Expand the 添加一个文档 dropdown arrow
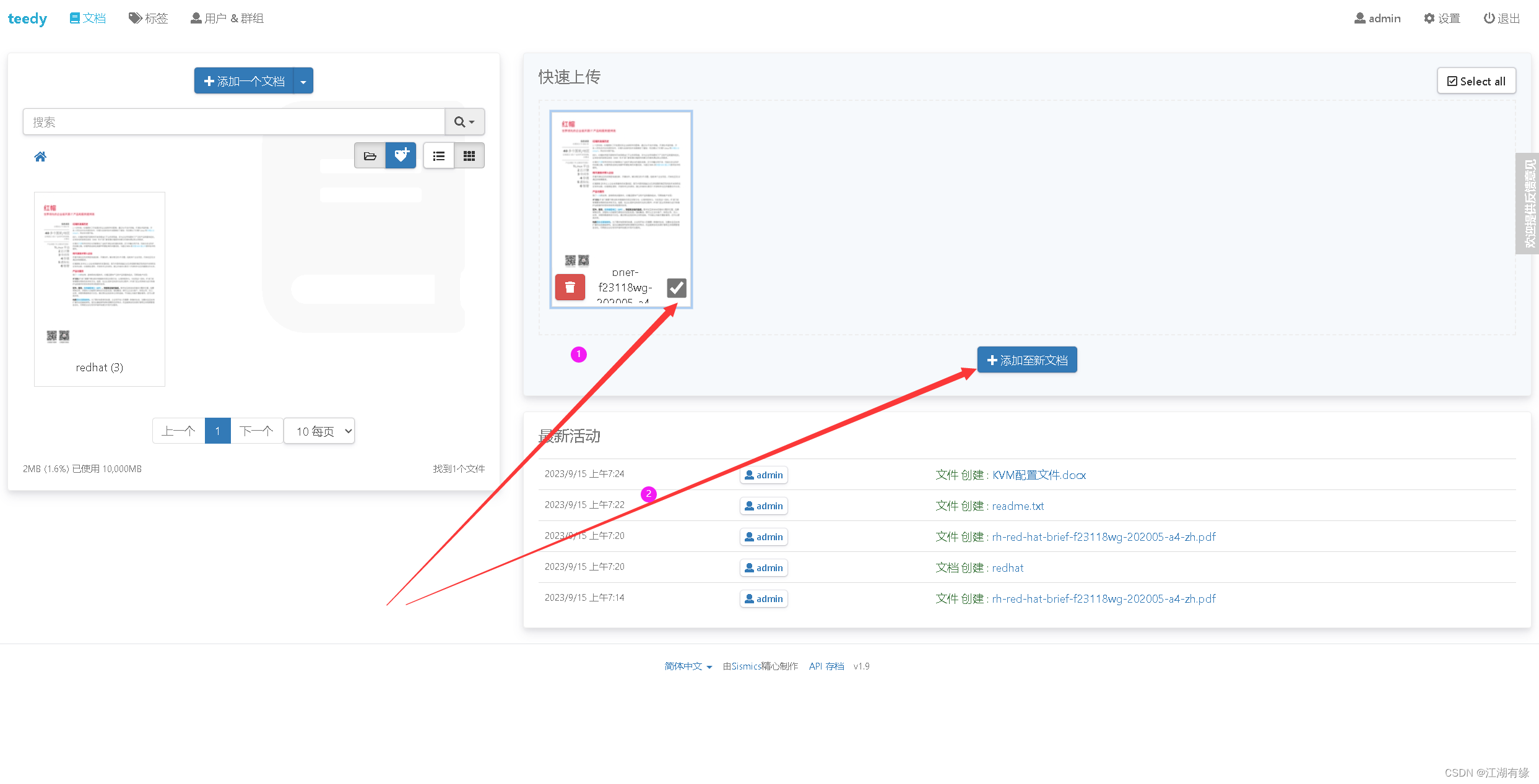 coord(303,81)
